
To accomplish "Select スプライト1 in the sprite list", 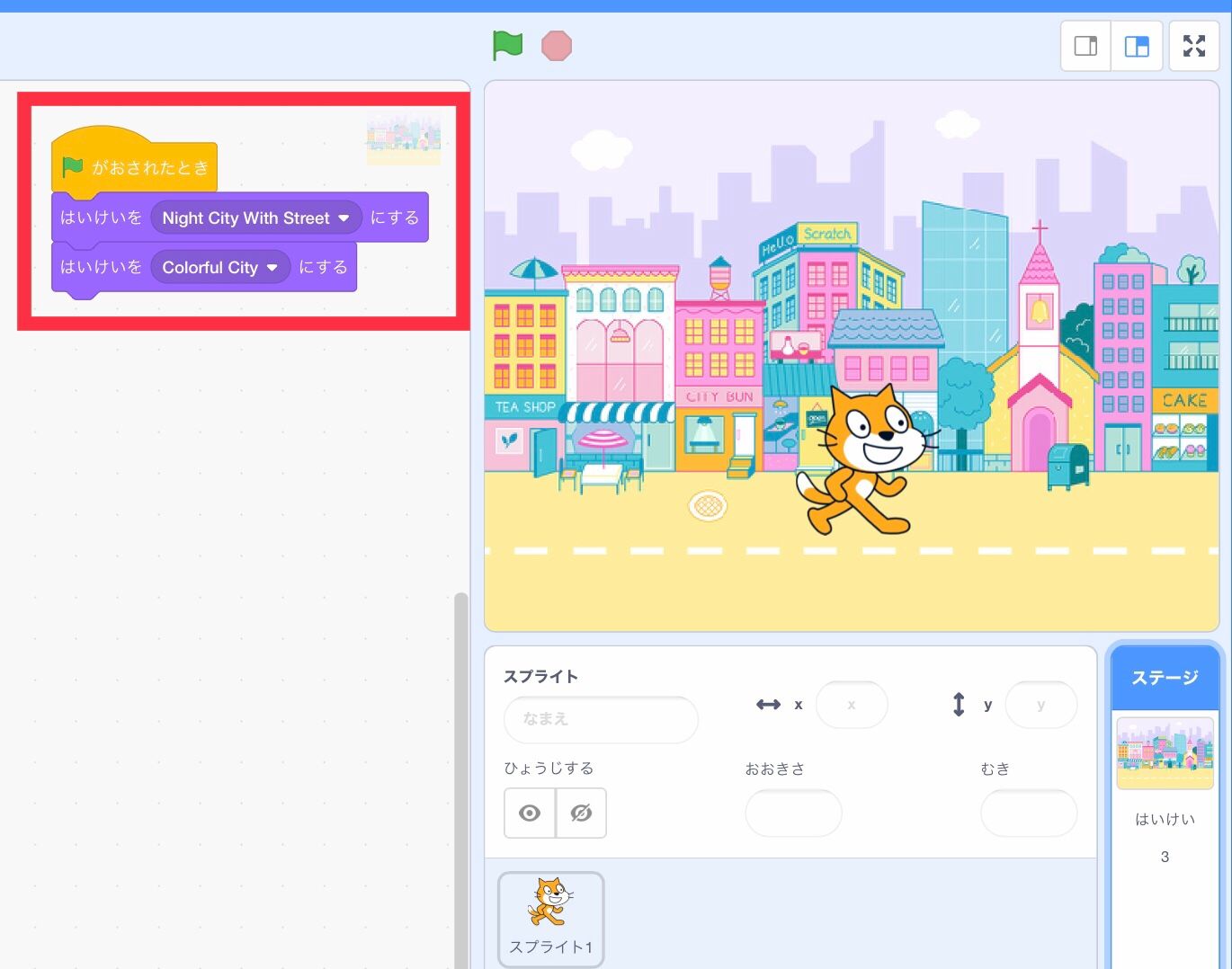I will pyautogui.click(x=550, y=918).
